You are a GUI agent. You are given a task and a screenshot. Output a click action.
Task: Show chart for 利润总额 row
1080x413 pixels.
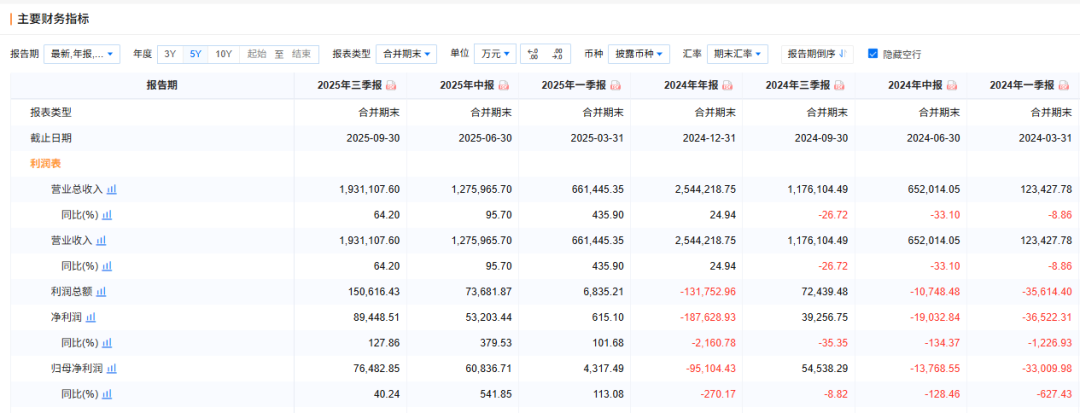(101, 292)
